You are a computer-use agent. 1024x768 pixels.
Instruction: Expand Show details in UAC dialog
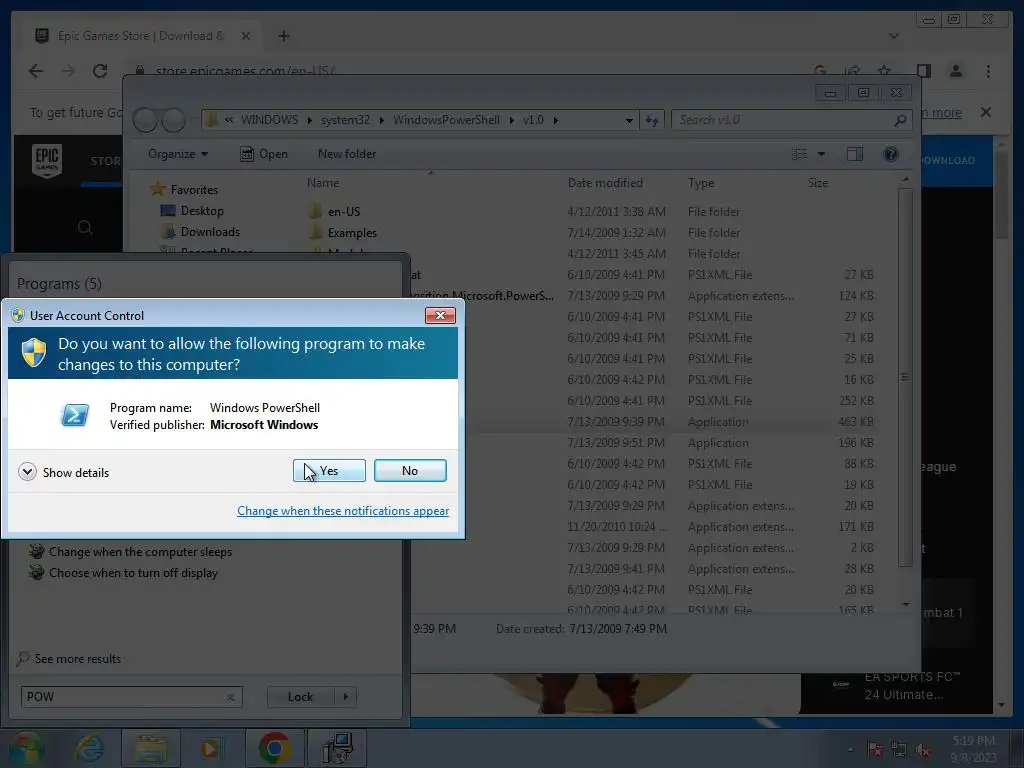[x=64, y=472]
